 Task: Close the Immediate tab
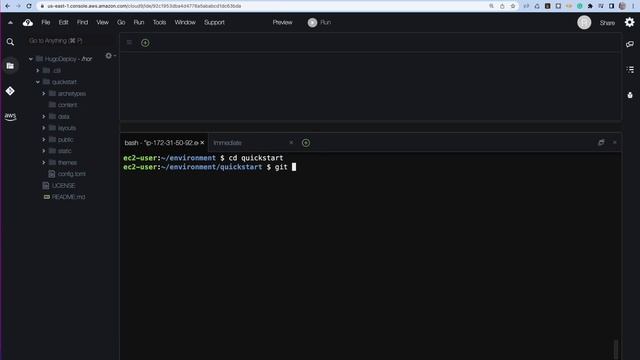pos(291,142)
